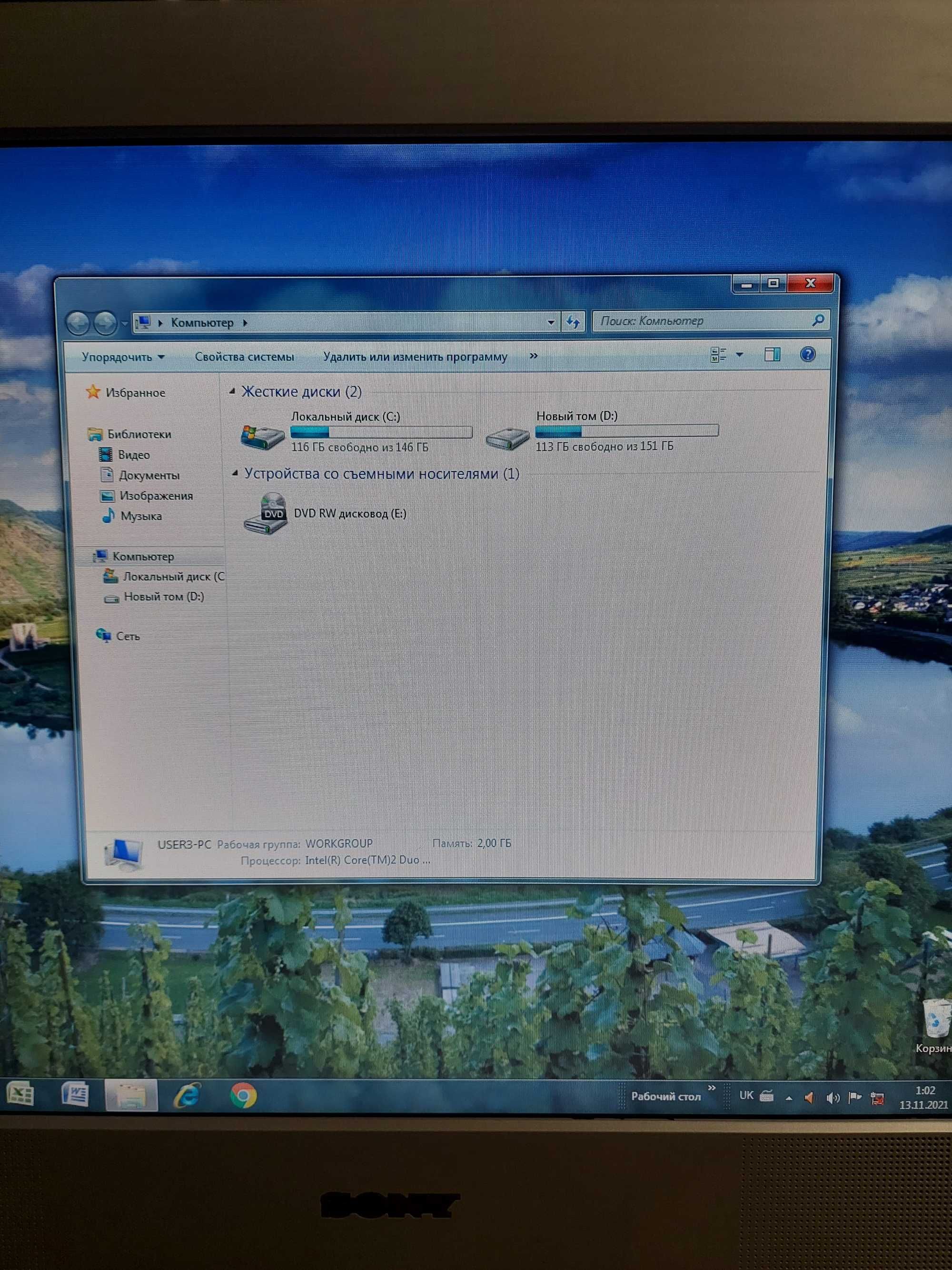Open Local Disk (C:) drive icon
952x1270 pixels.
262,437
